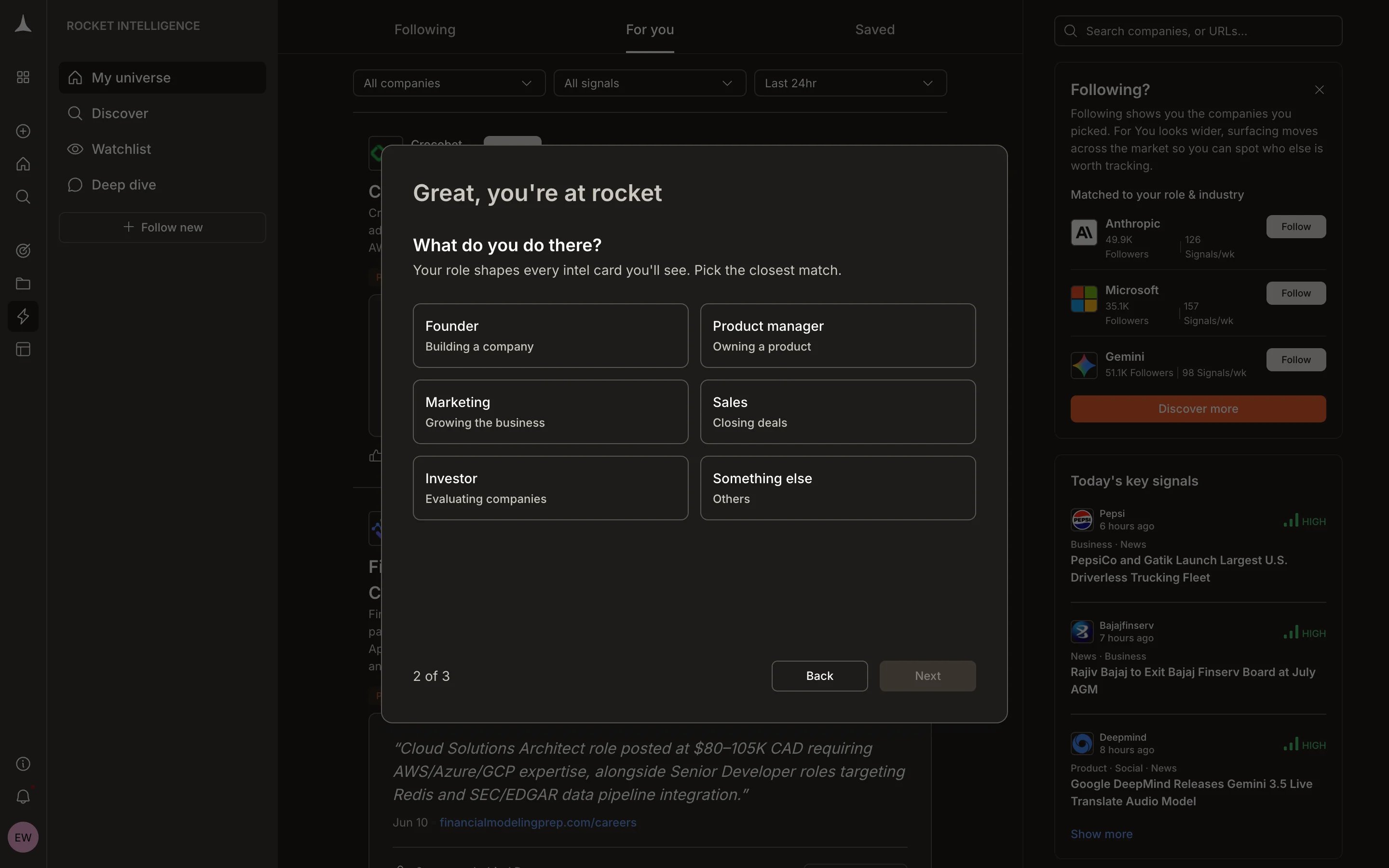Click the Pepsi logo
Image resolution: width=1389 pixels, height=868 pixels.
coord(1082,519)
